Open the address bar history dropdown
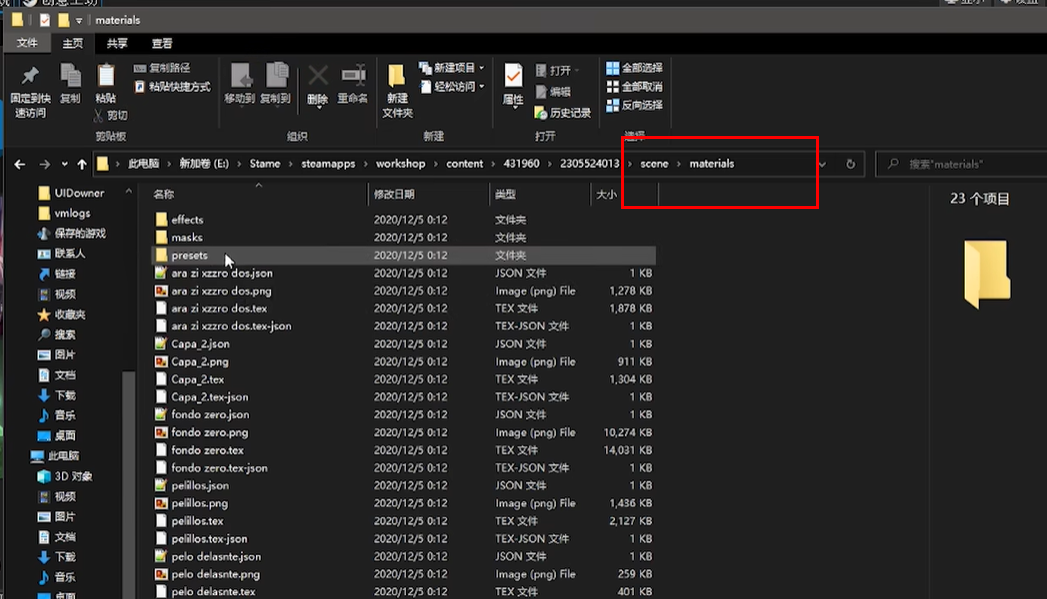 pyautogui.click(x=822, y=164)
